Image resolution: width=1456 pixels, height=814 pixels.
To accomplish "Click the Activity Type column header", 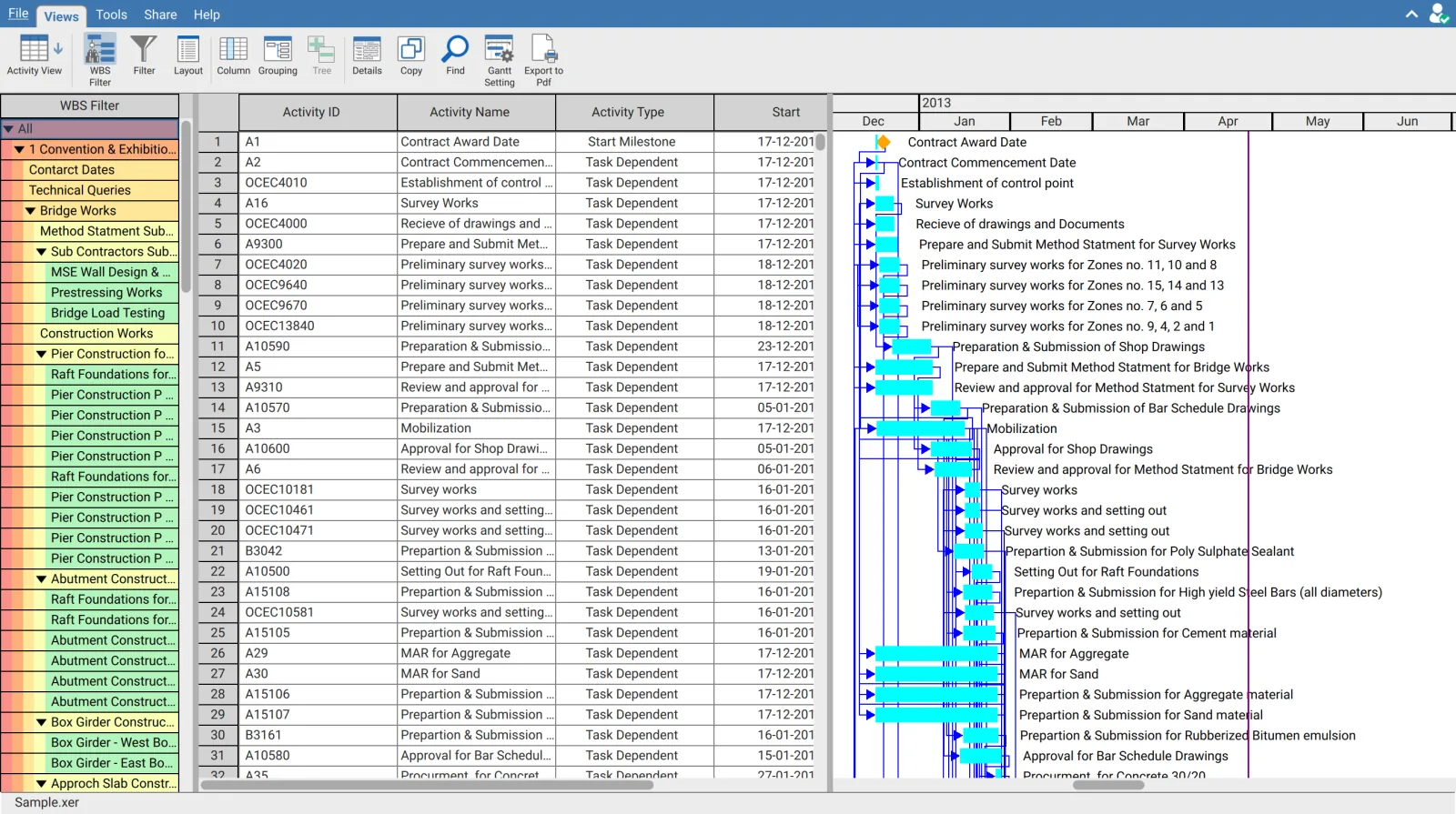I will tap(634, 112).
